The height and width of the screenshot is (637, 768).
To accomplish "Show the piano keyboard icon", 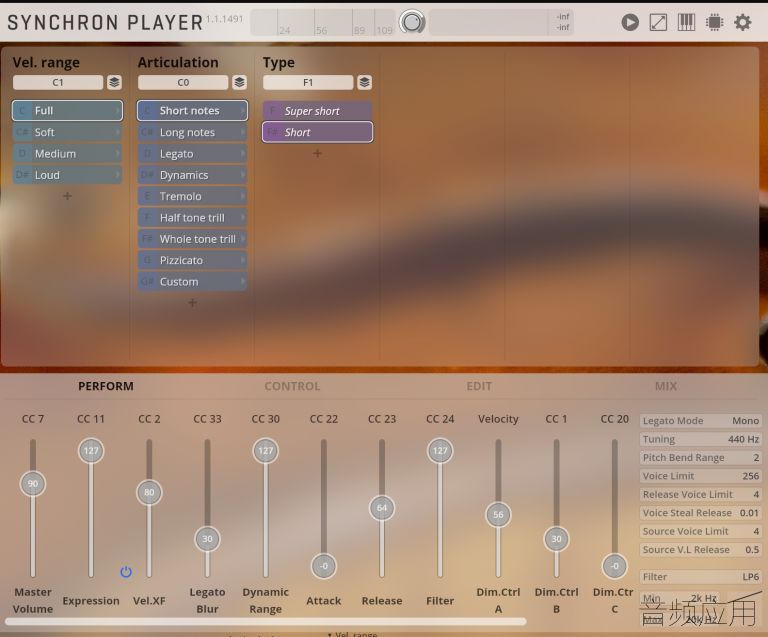I will click(x=686, y=23).
